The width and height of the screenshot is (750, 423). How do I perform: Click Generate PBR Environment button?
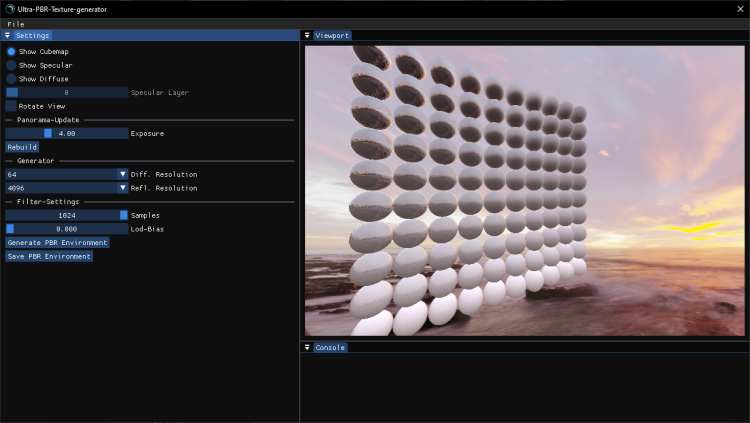57,242
